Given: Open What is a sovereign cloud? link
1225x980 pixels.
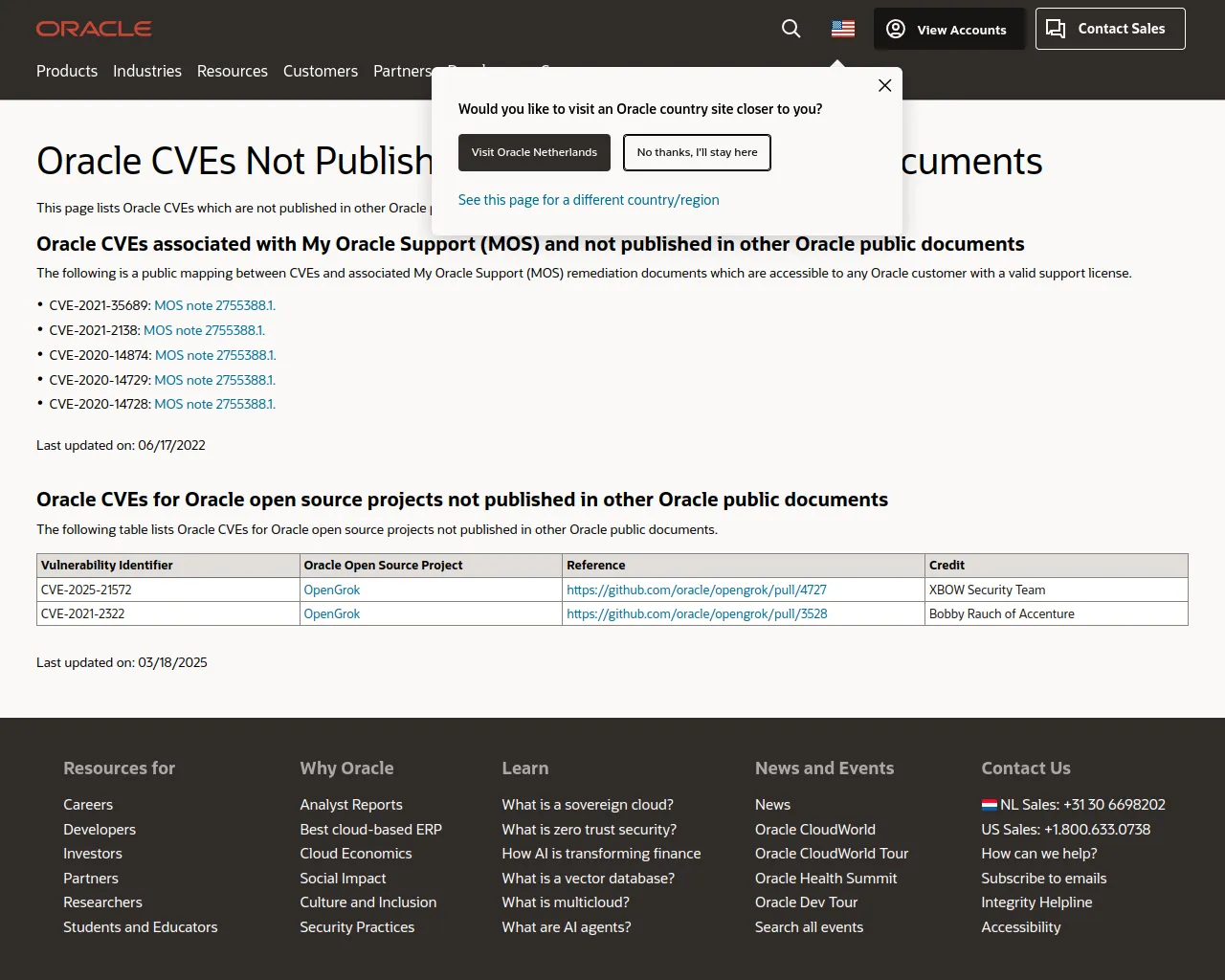Looking at the screenshot, I should [588, 805].
